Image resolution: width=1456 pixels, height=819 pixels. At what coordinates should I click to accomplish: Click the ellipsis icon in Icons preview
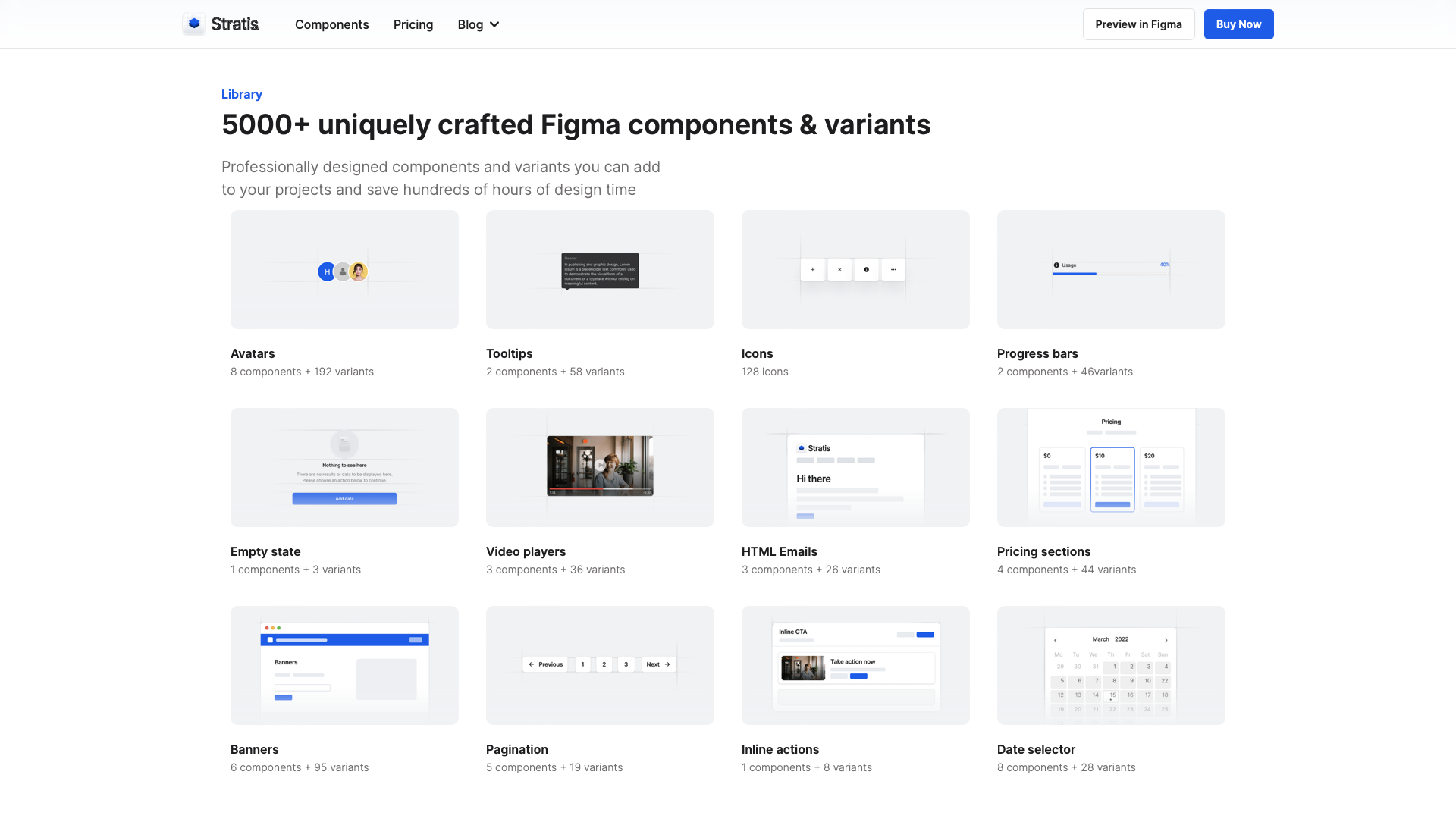pyautogui.click(x=893, y=269)
